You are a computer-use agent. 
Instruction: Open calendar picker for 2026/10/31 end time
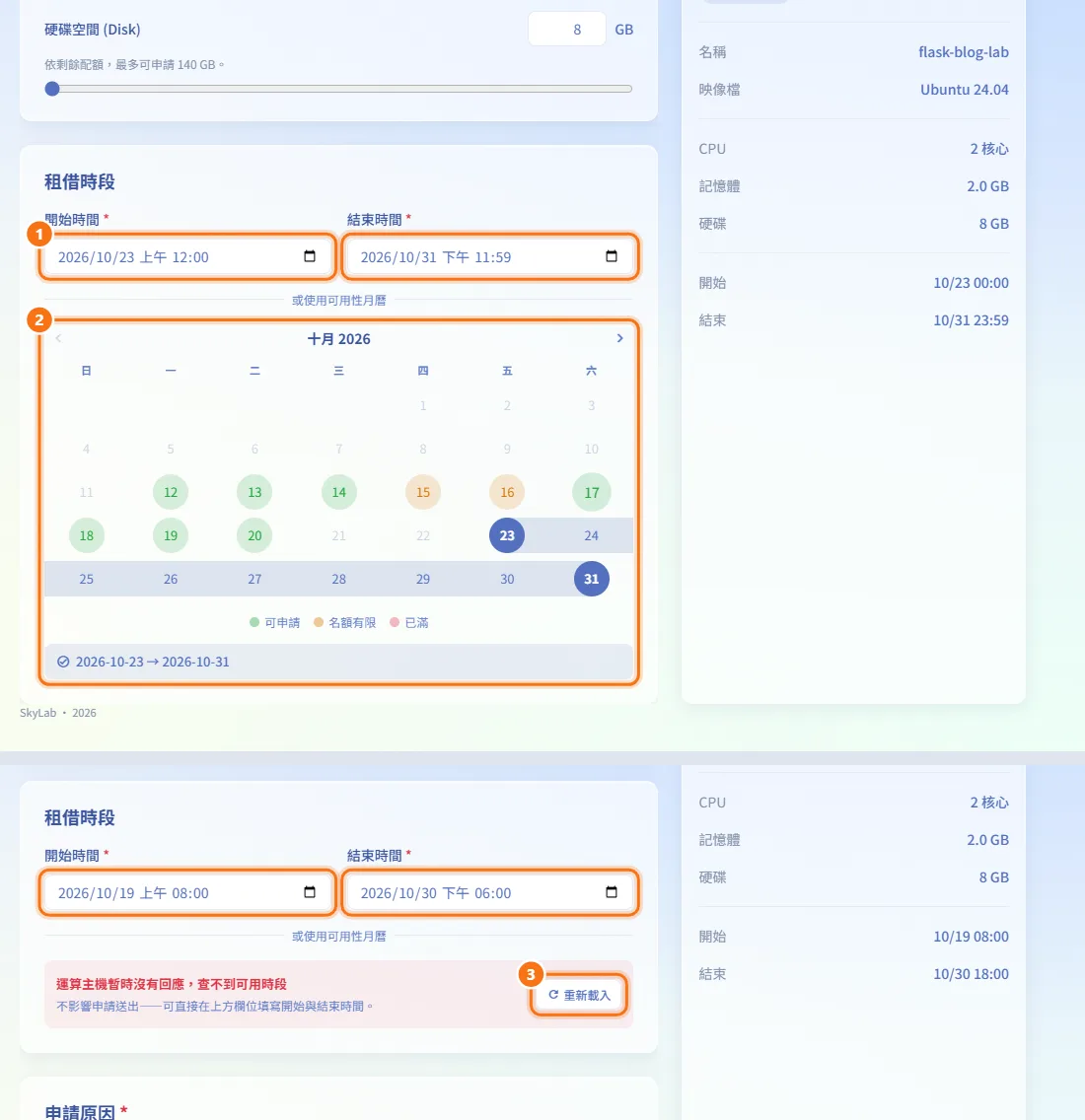[x=612, y=256]
